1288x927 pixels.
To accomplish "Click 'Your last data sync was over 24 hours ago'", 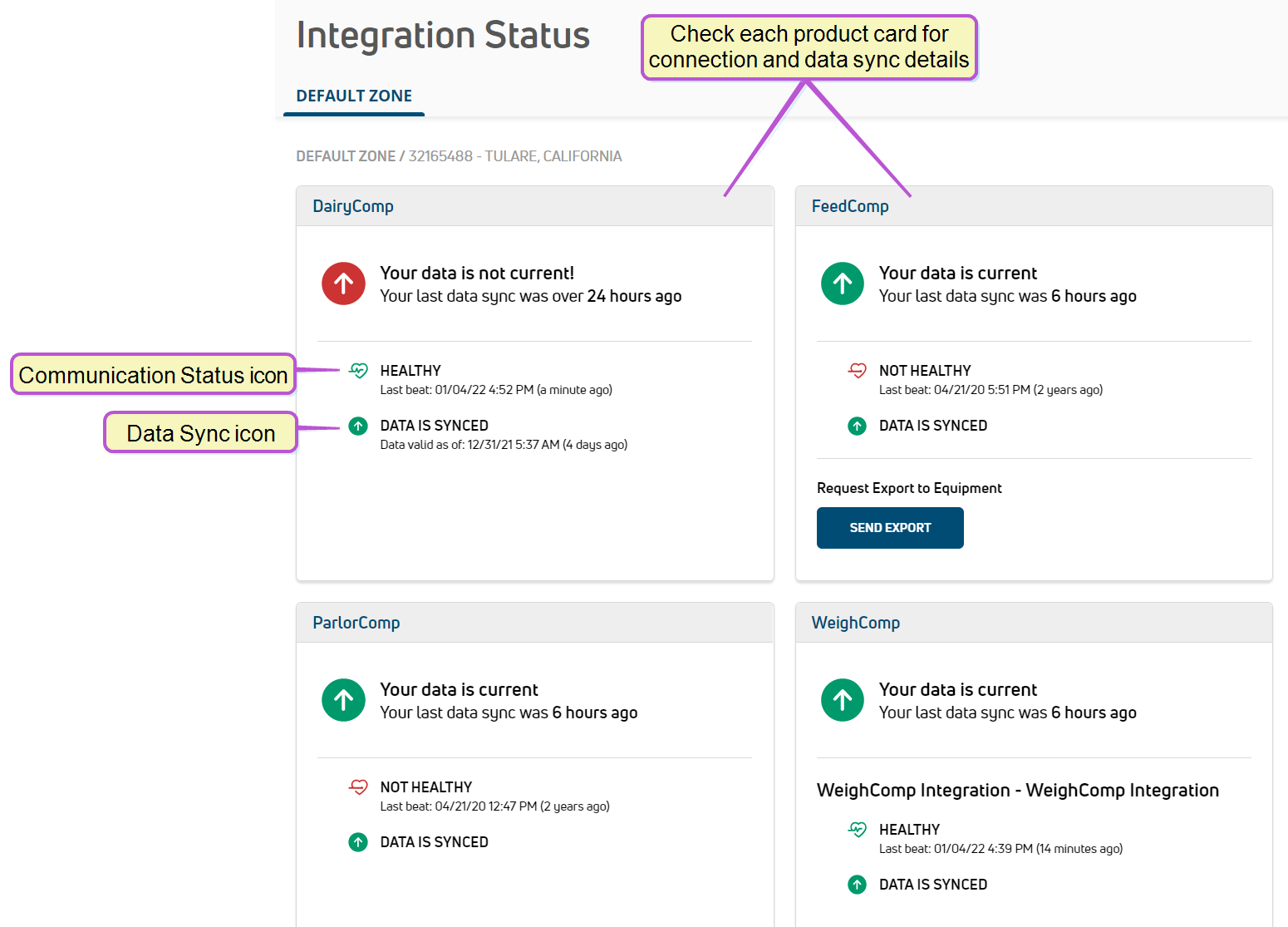I will tap(531, 296).
